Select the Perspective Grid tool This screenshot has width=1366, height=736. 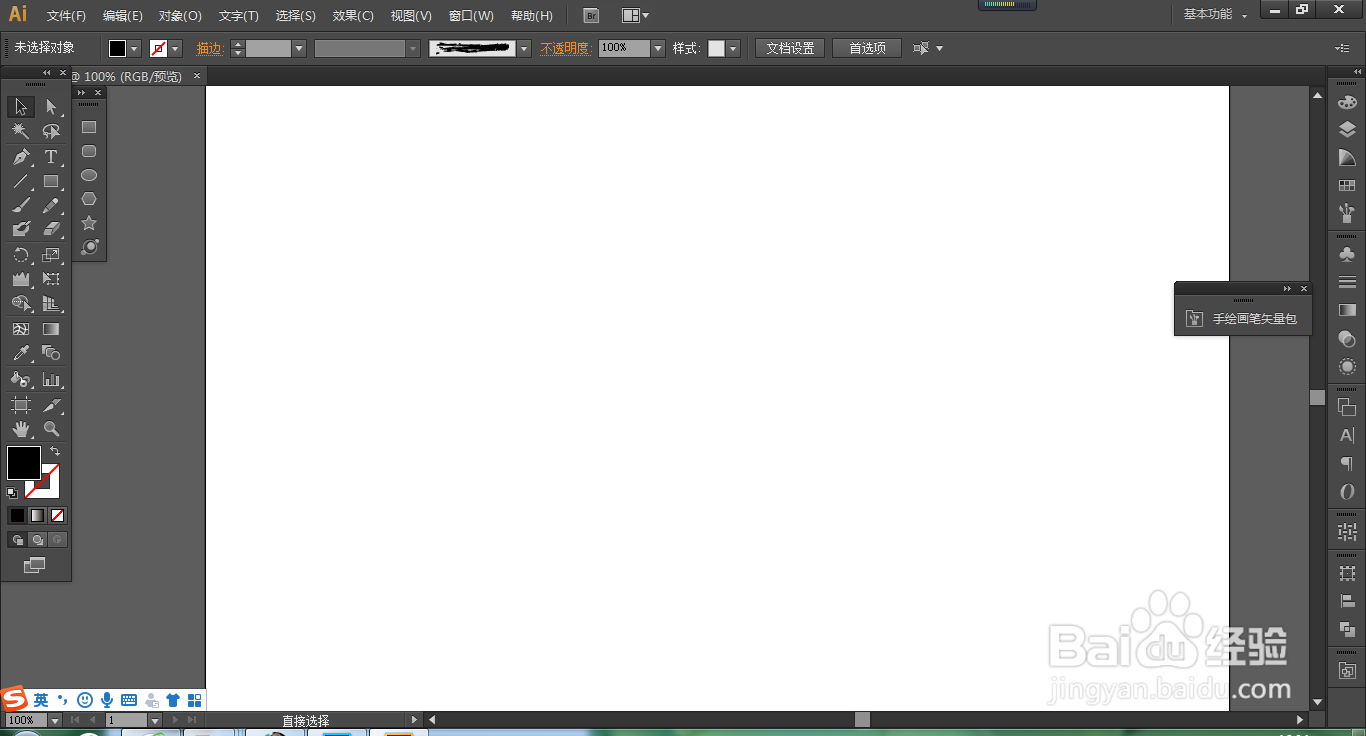(x=51, y=304)
